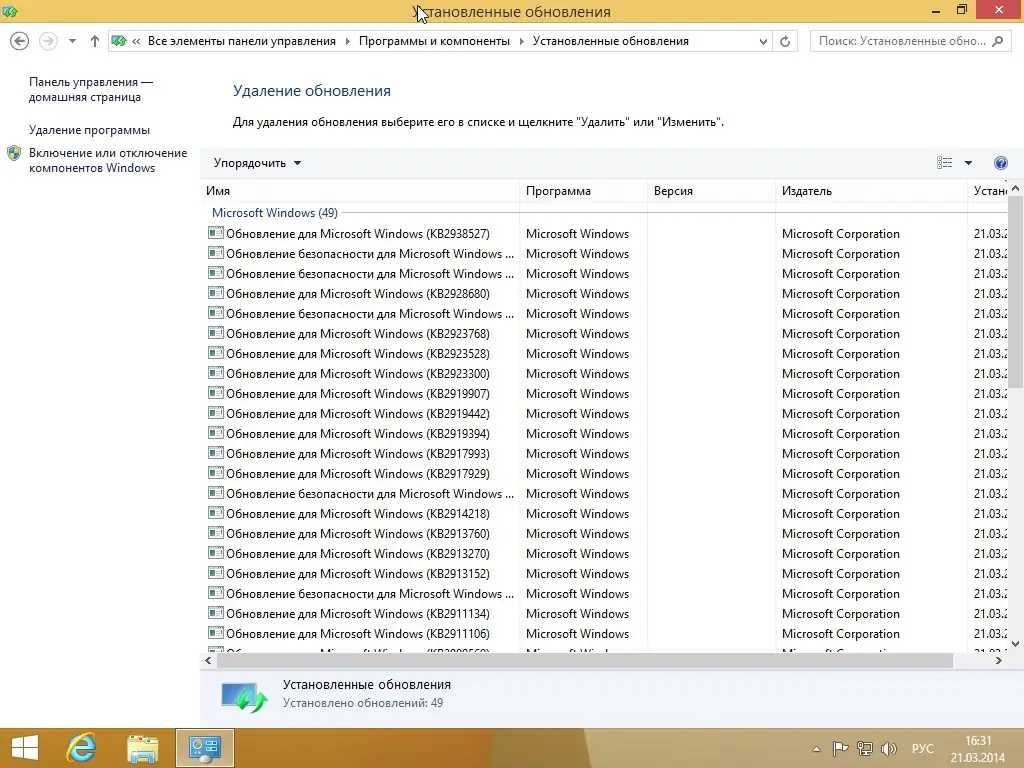Select update KB2919442
This screenshot has width=1024, height=768.
pyautogui.click(x=358, y=414)
